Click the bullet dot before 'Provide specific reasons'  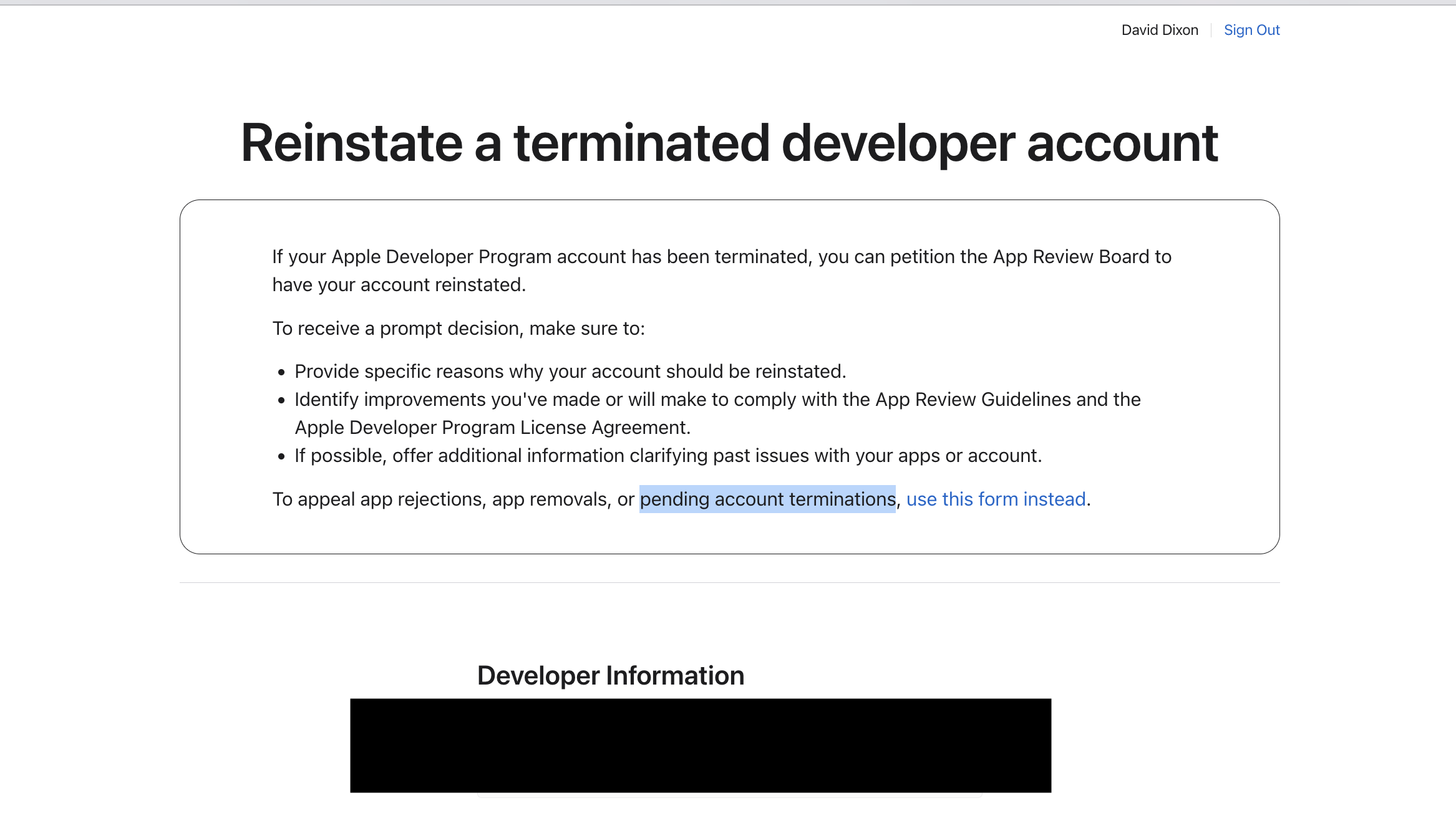click(x=281, y=372)
